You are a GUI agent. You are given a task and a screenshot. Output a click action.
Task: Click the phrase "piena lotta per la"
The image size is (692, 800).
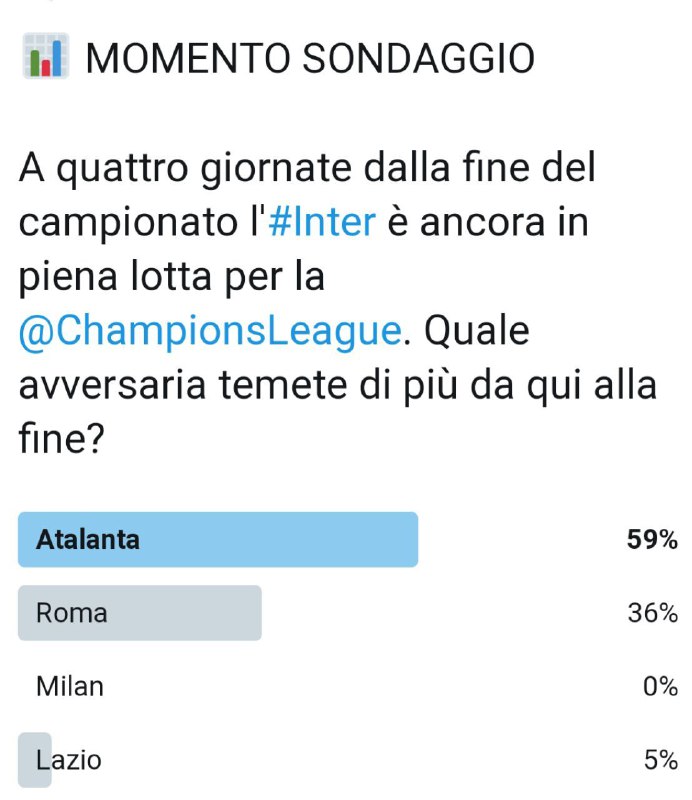[x=171, y=277]
